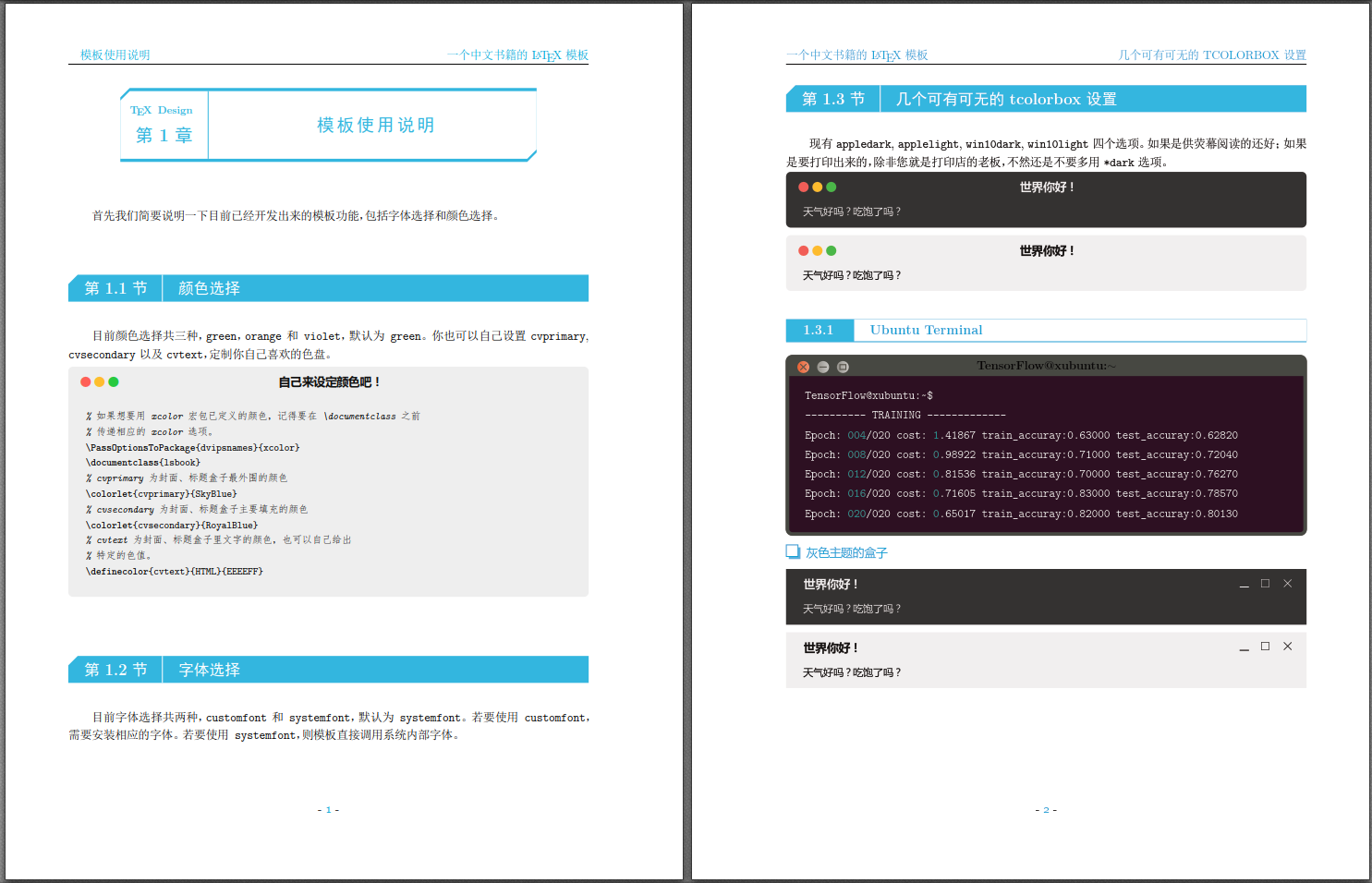Click the 第 1 章 chapter label
The image size is (1372, 883).
coord(164,135)
